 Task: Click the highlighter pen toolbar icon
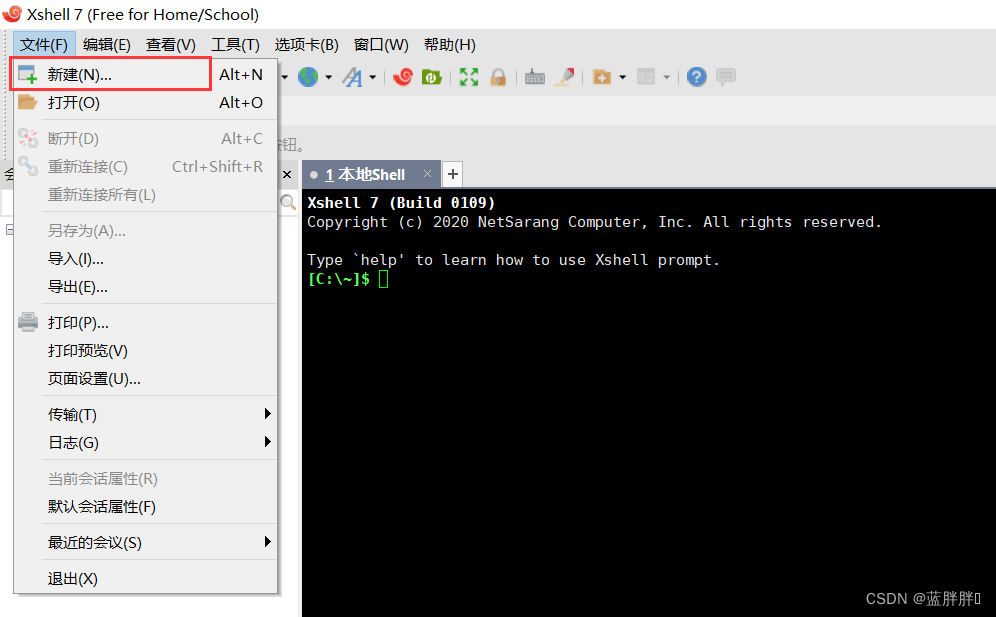(x=565, y=77)
